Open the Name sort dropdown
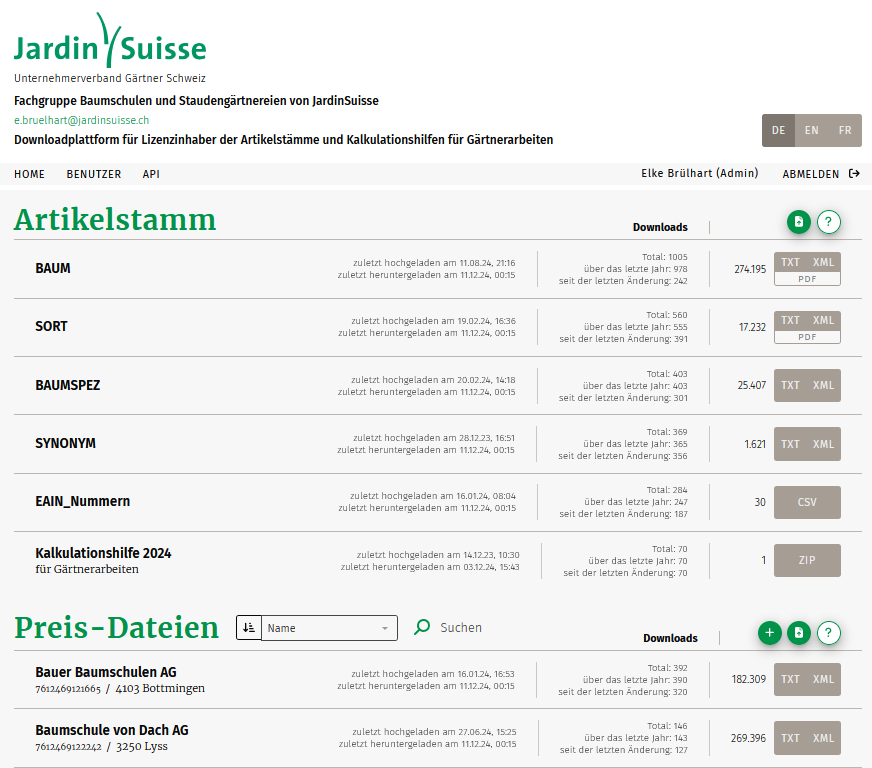This screenshot has width=872, height=768. coord(329,628)
